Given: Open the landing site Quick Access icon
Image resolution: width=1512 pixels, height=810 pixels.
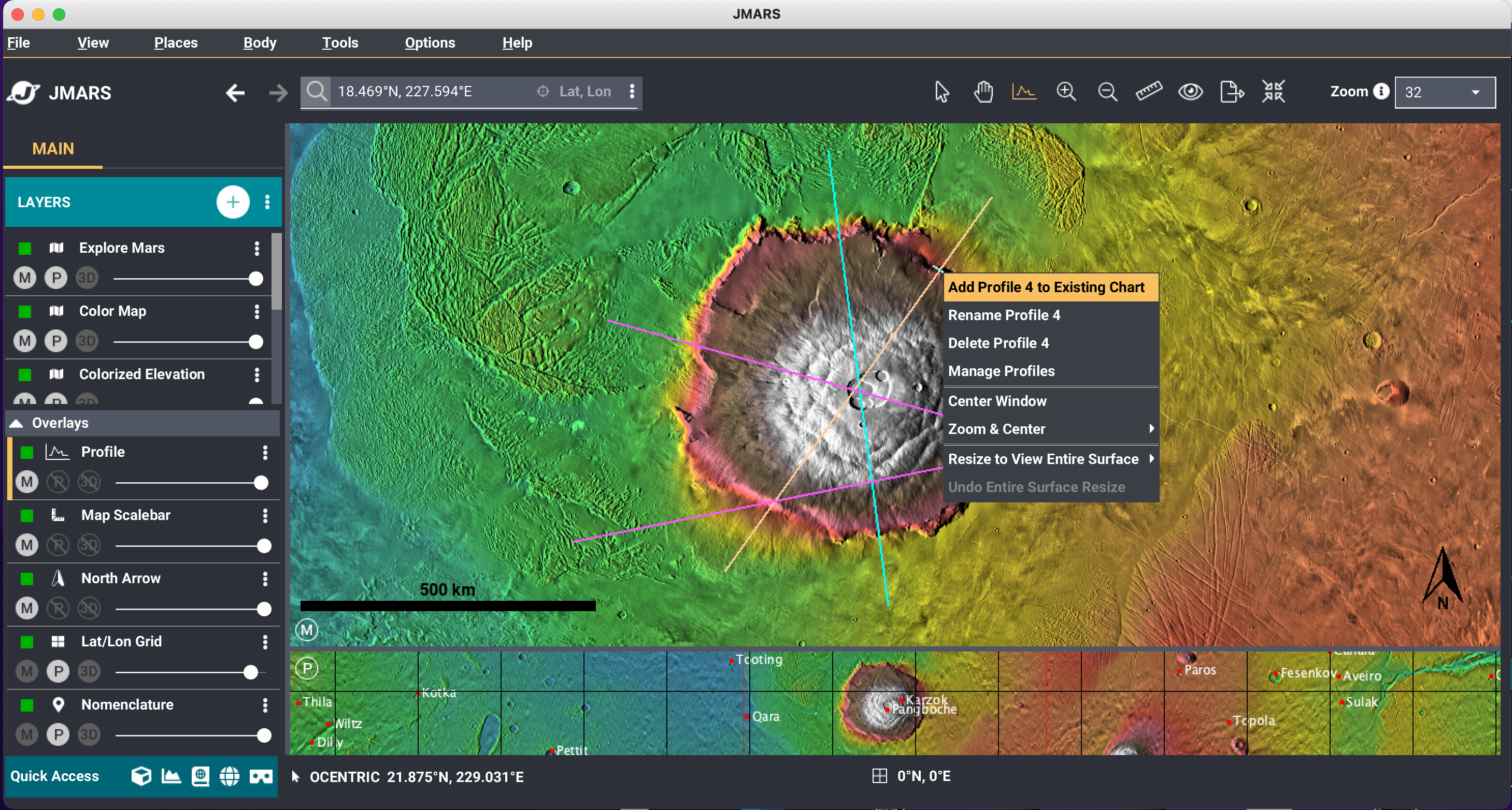Looking at the screenshot, I should pos(200,776).
